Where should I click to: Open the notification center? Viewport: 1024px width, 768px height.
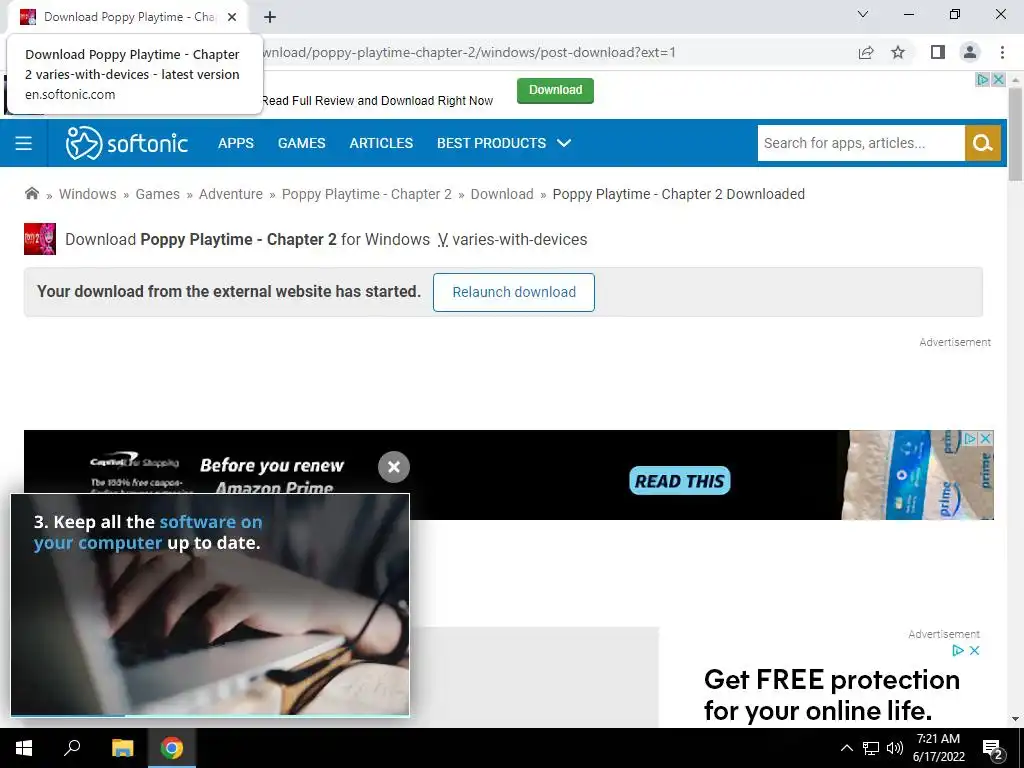point(993,750)
